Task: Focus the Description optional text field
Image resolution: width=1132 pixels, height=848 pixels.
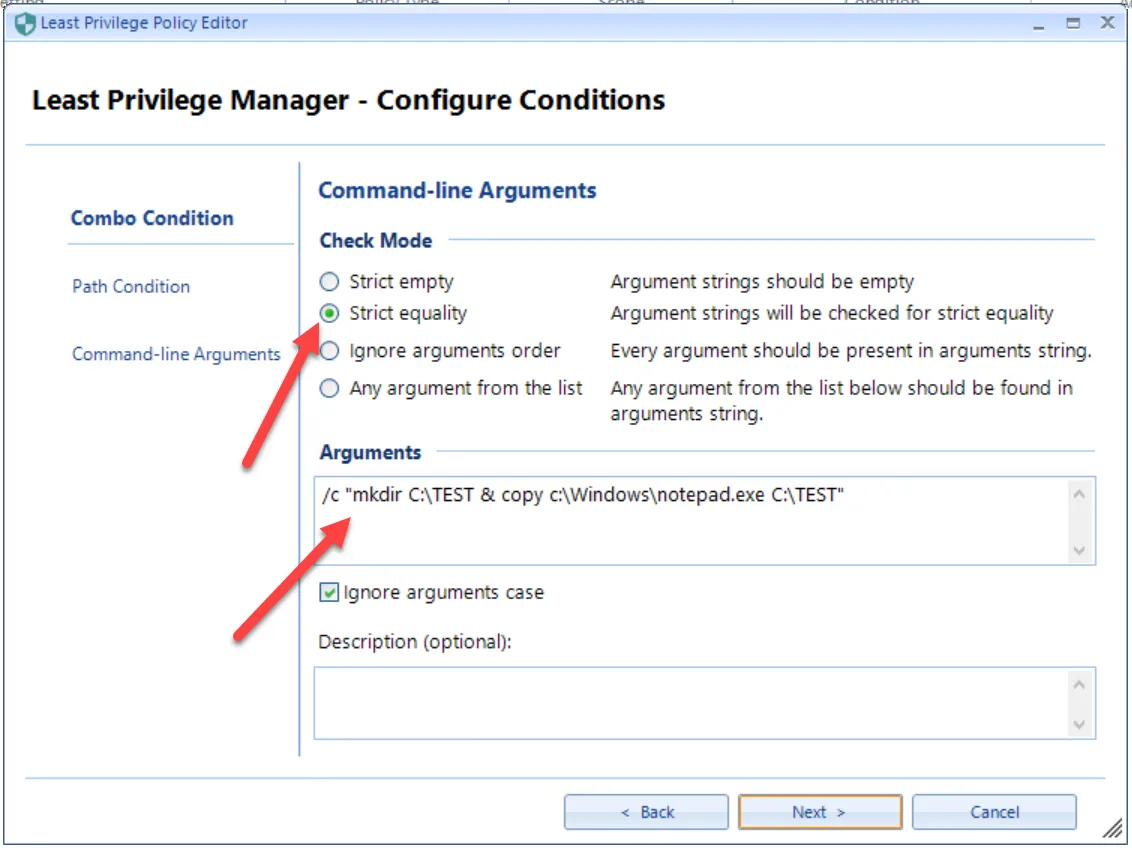Action: [690, 703]
